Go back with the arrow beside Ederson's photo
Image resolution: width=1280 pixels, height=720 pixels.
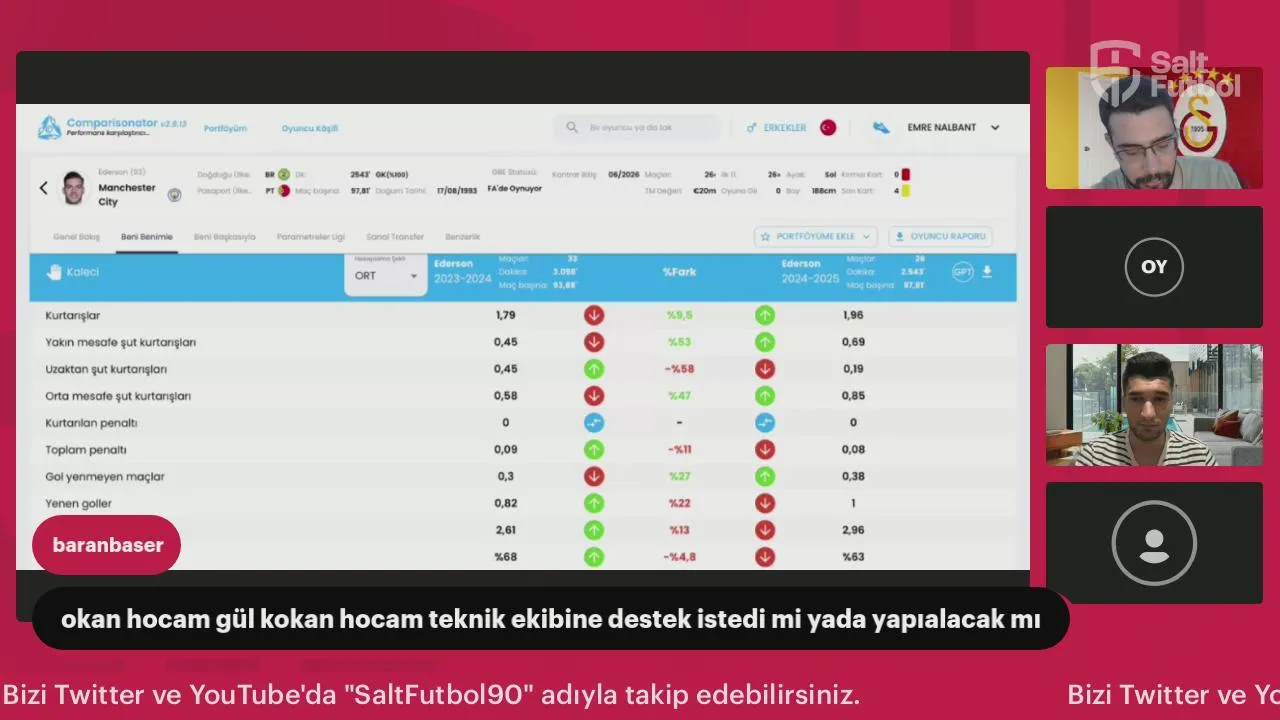point(43,188)
